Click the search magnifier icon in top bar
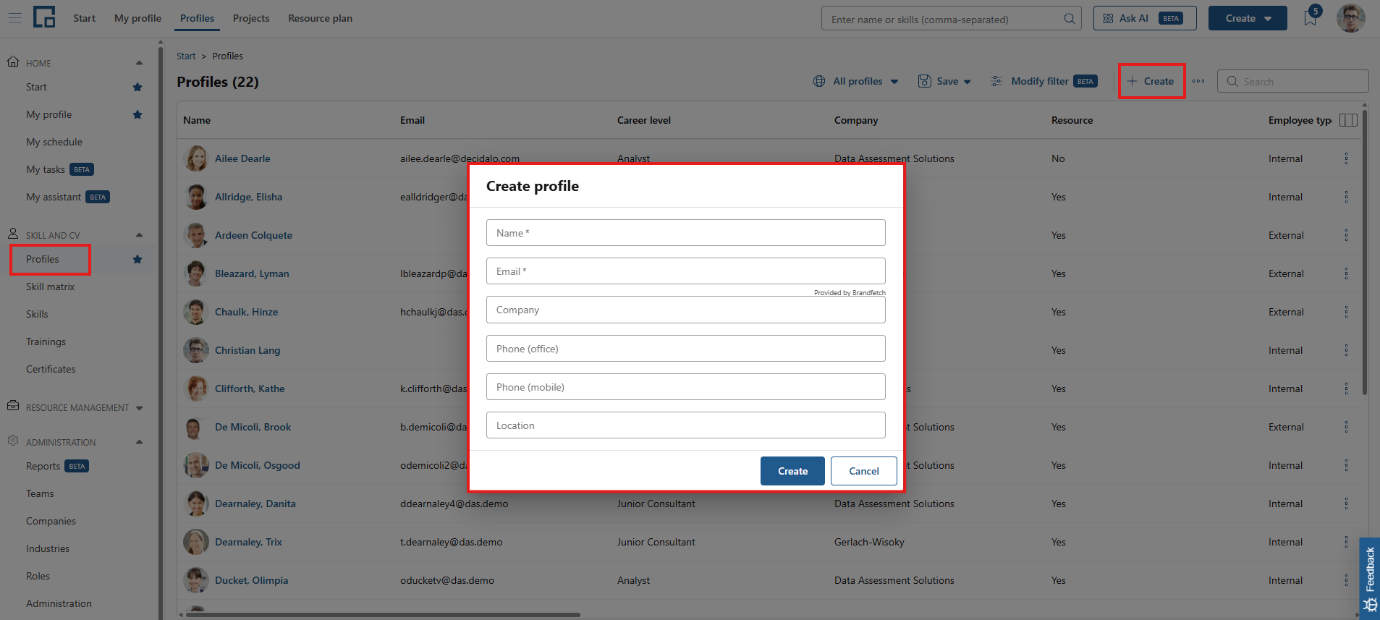 (x=1069, y=18)
